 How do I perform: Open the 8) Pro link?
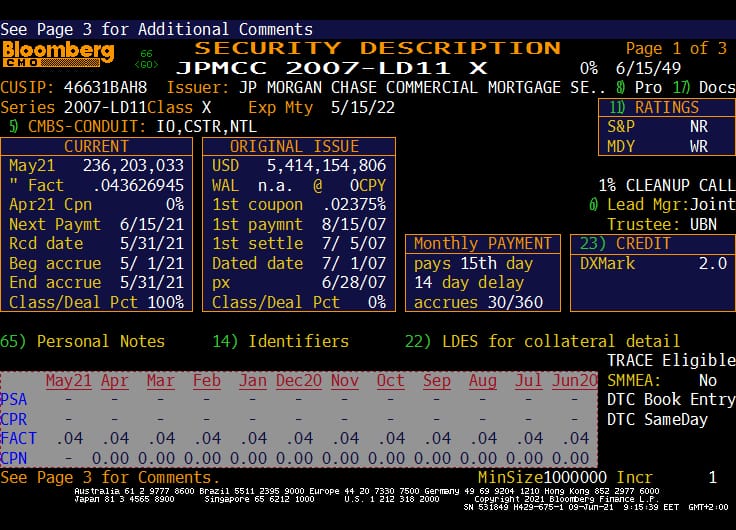639,87
